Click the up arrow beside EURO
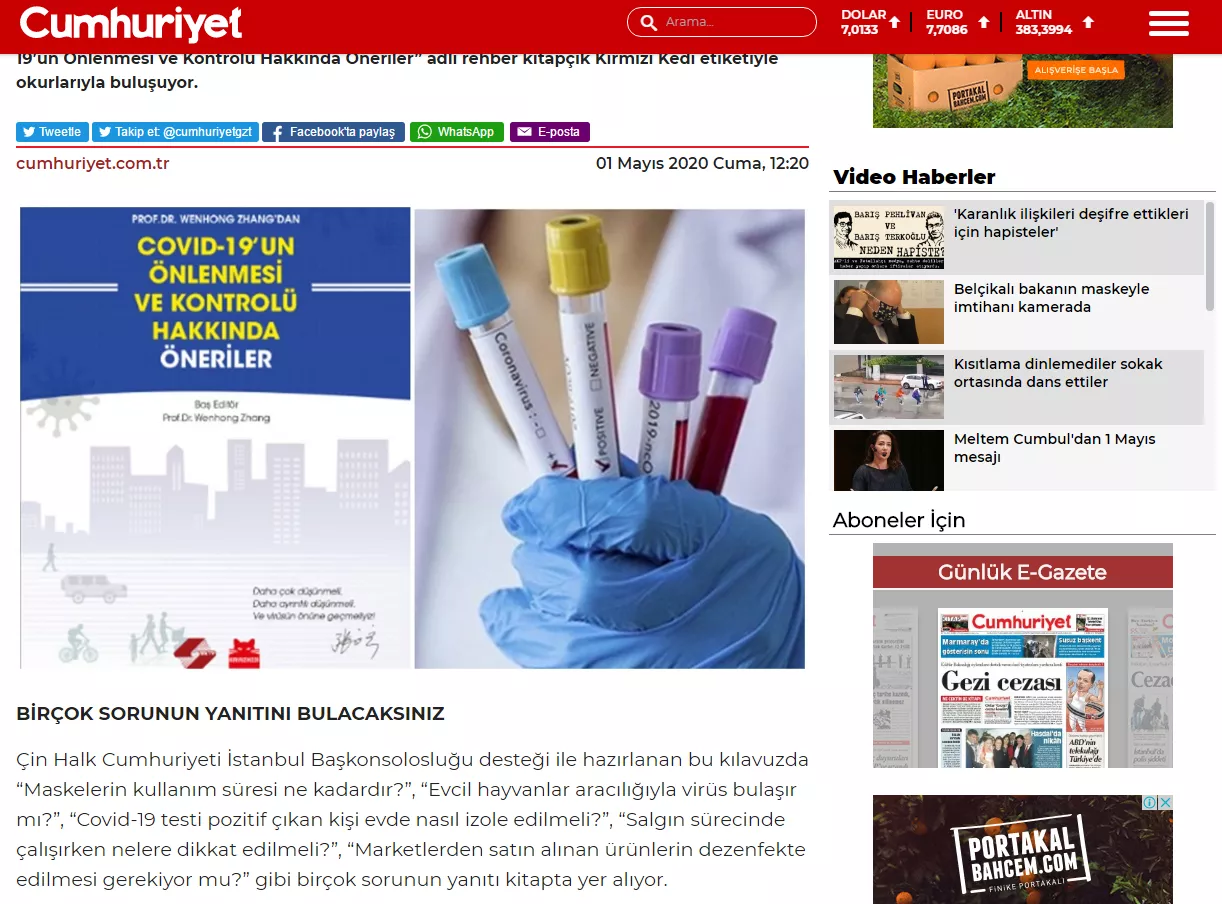Screen dimensions: 1222x904 pyautogui.click(x=984, y=22)
